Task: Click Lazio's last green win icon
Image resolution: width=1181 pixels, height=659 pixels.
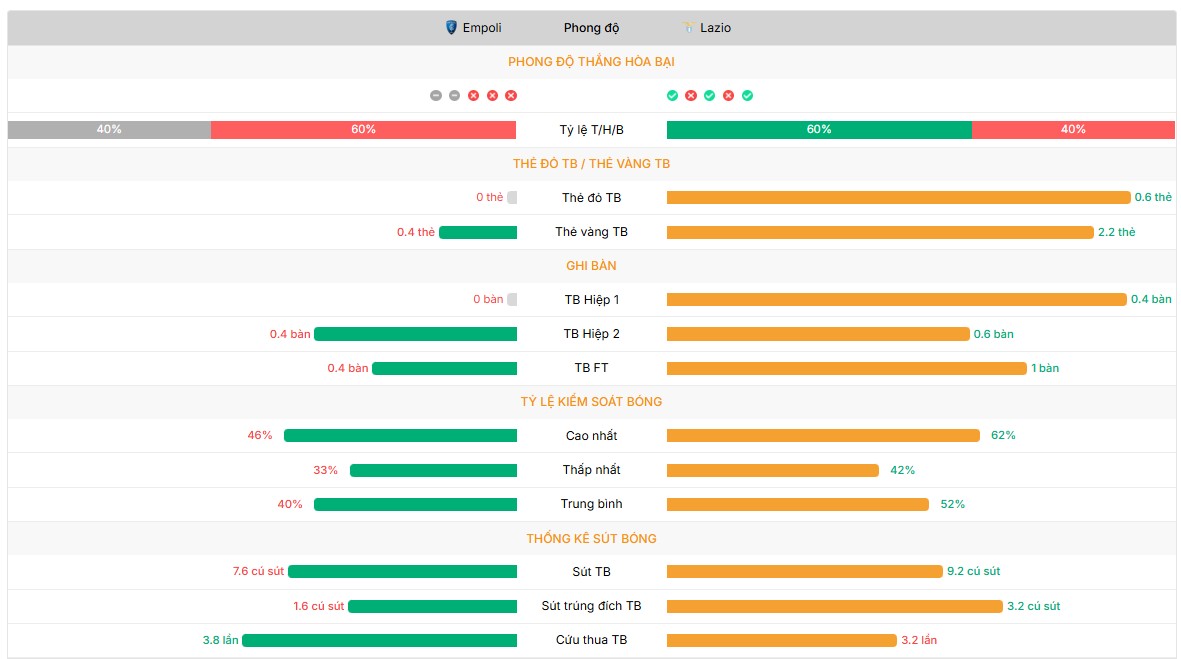Action: click(x=747, y=96)
